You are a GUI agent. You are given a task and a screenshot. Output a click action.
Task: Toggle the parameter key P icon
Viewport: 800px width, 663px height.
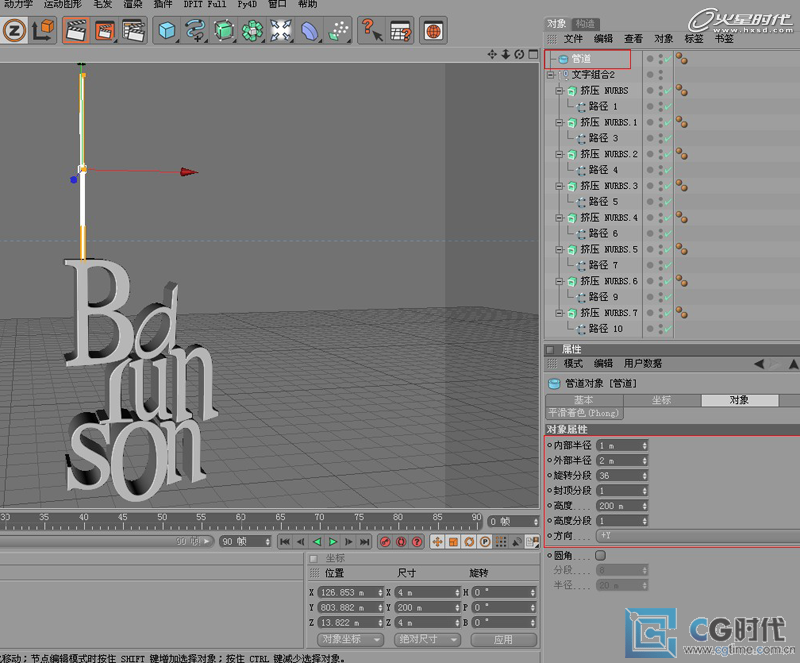(485, 542)
